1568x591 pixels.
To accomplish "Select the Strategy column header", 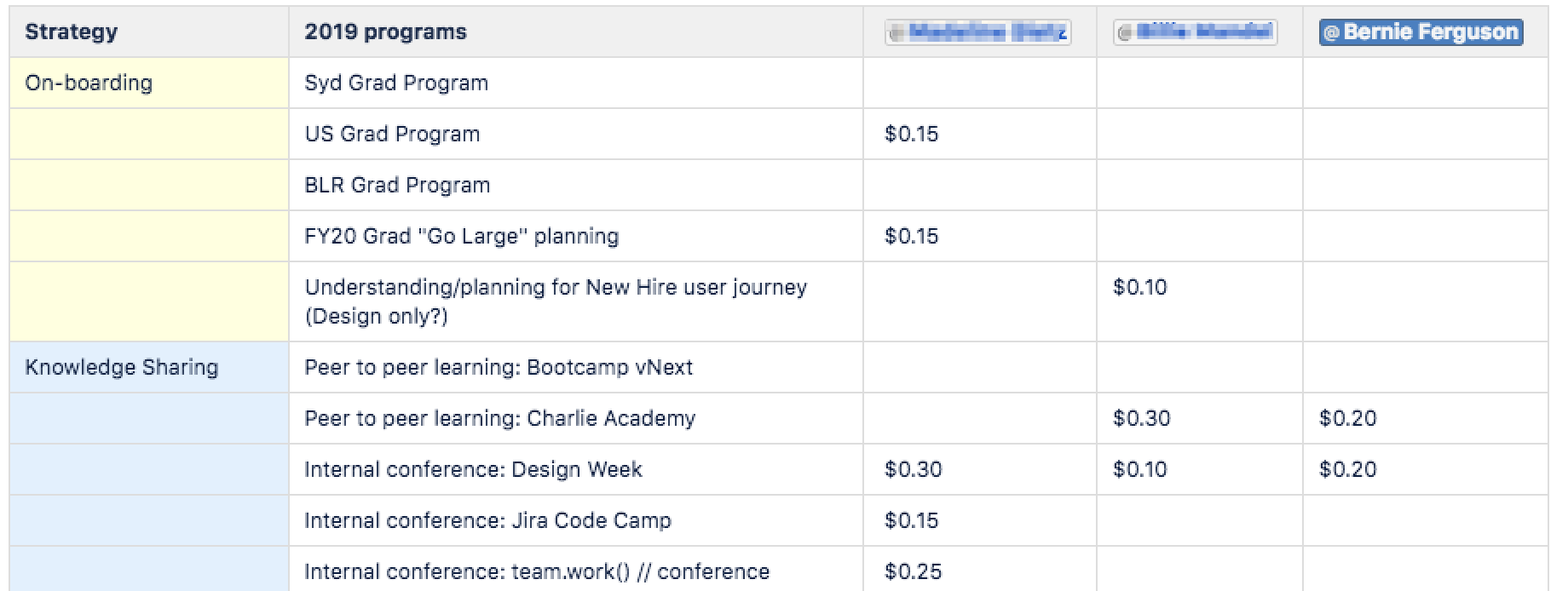I will (149, 32).
